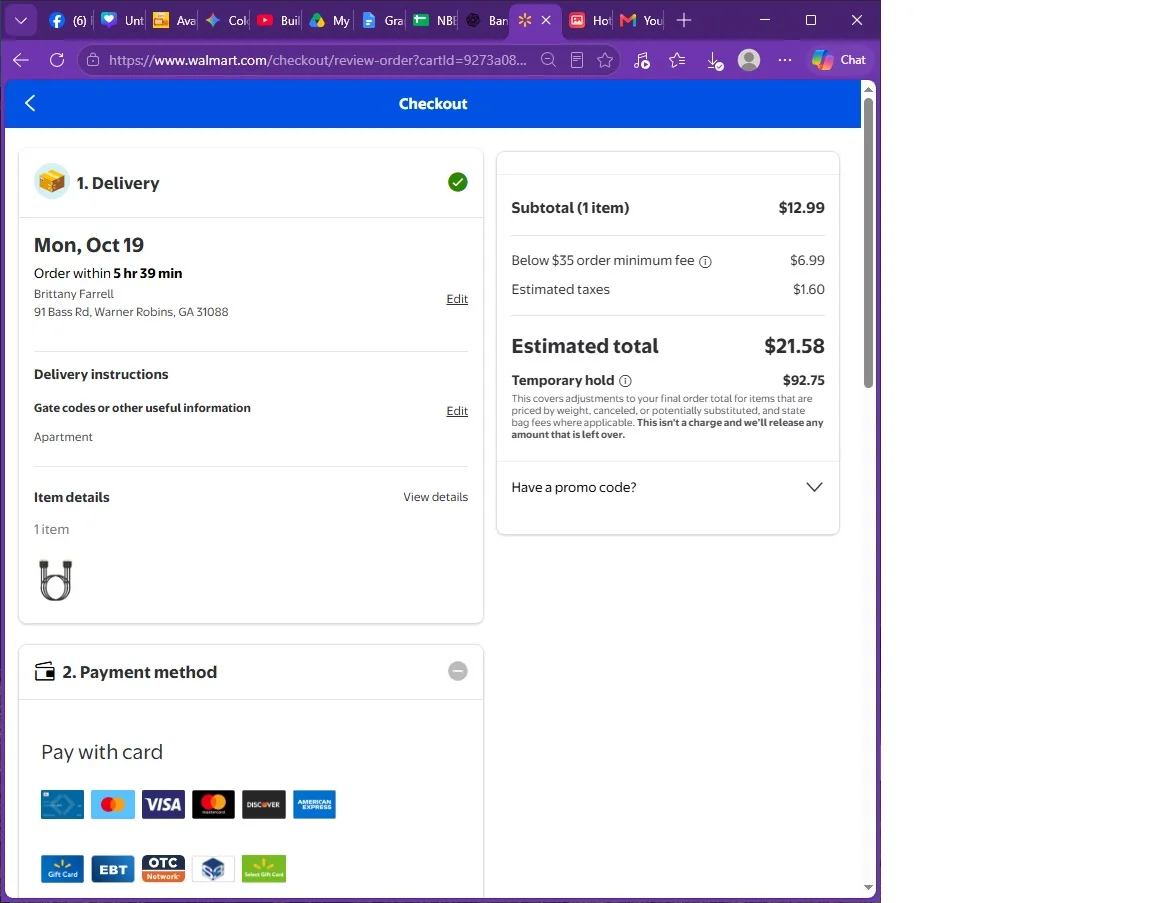Image resolution: width=1152 pixels, height=903 pixels.
Task: Click the Pay with card heading
Action: point(102,752)
